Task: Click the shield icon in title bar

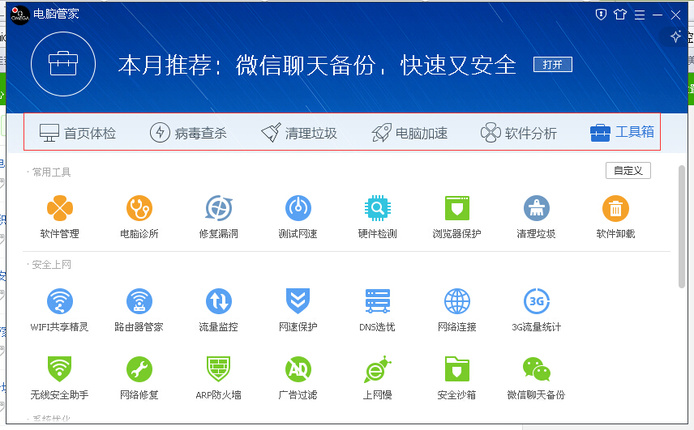Action: pos(601,15)
